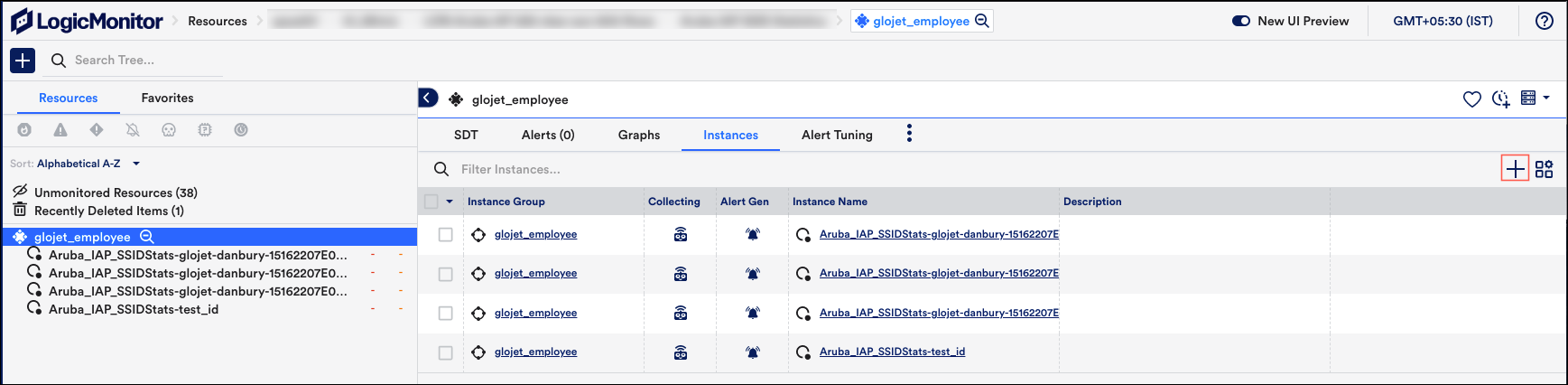Open the three-dot more tabs menu

[909, 134]
